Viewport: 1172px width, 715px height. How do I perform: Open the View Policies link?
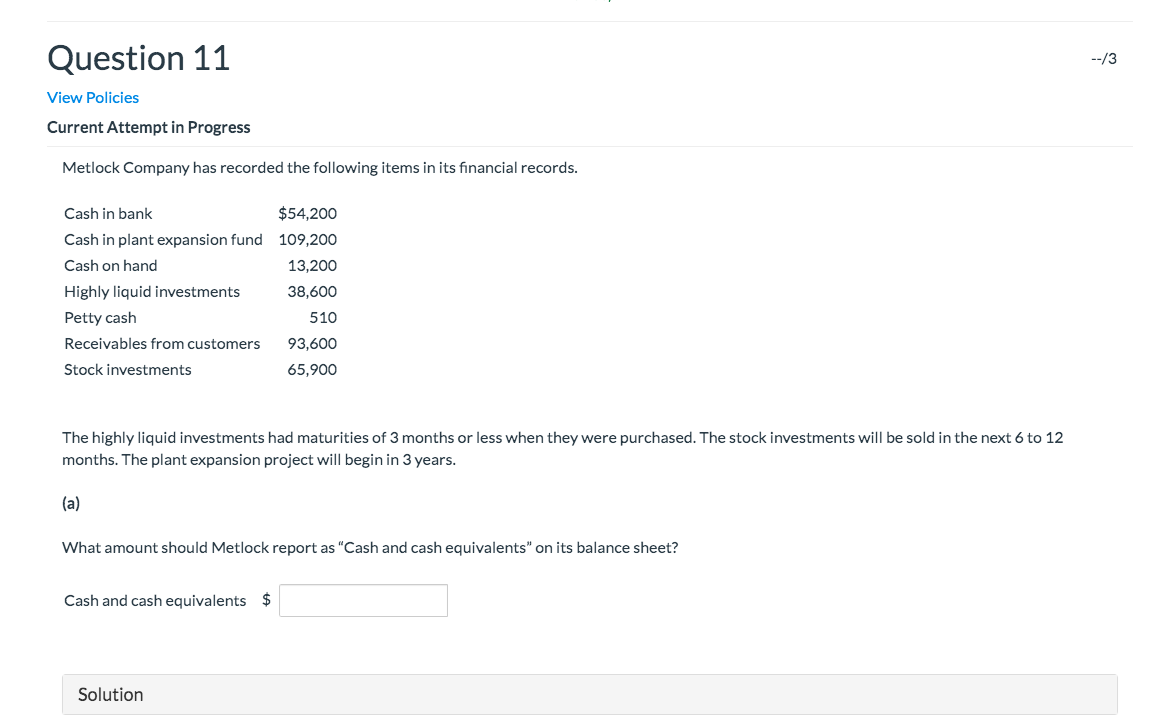tap(92, 97)
